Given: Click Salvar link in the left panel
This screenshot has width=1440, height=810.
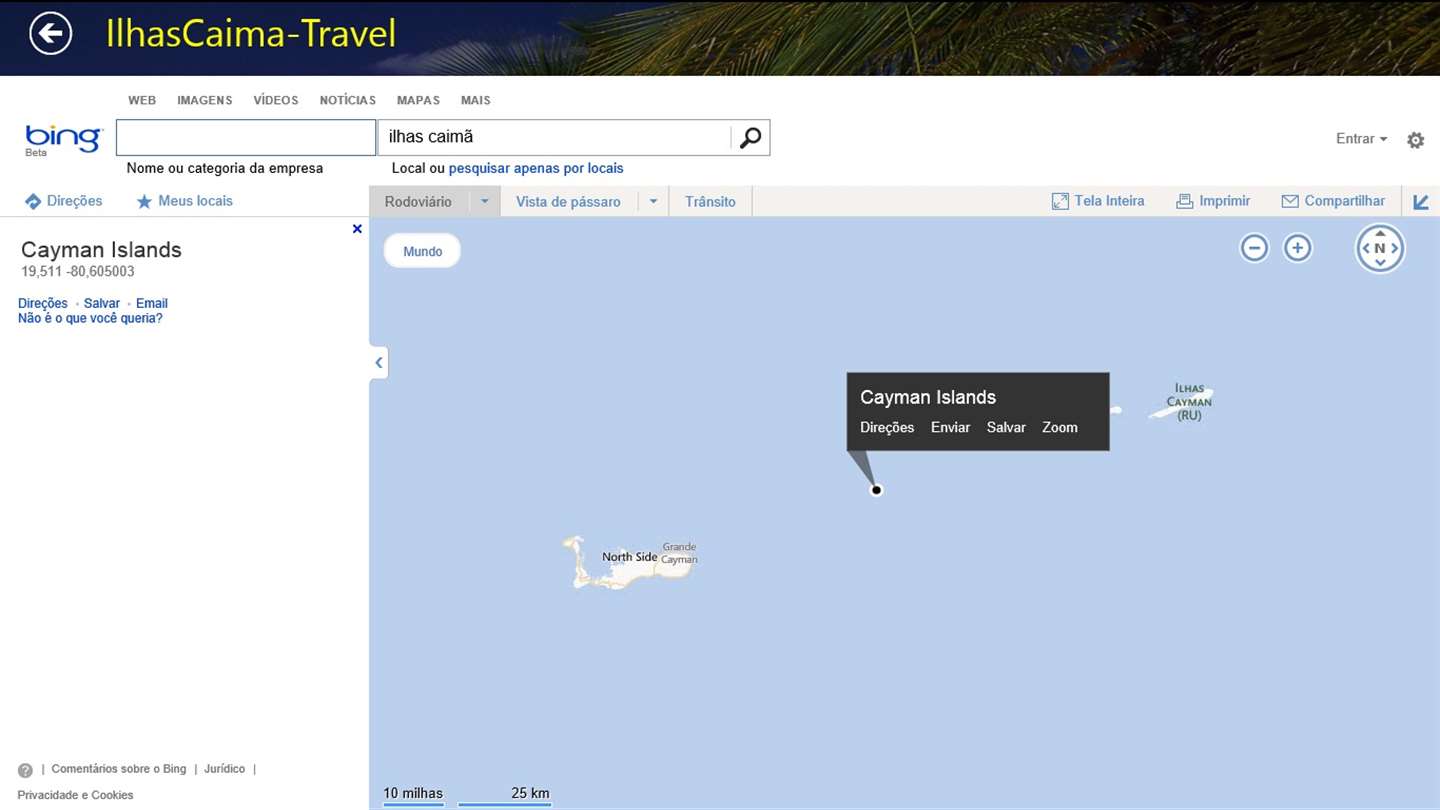Looking at the screenshot, I should pos(102,303).
